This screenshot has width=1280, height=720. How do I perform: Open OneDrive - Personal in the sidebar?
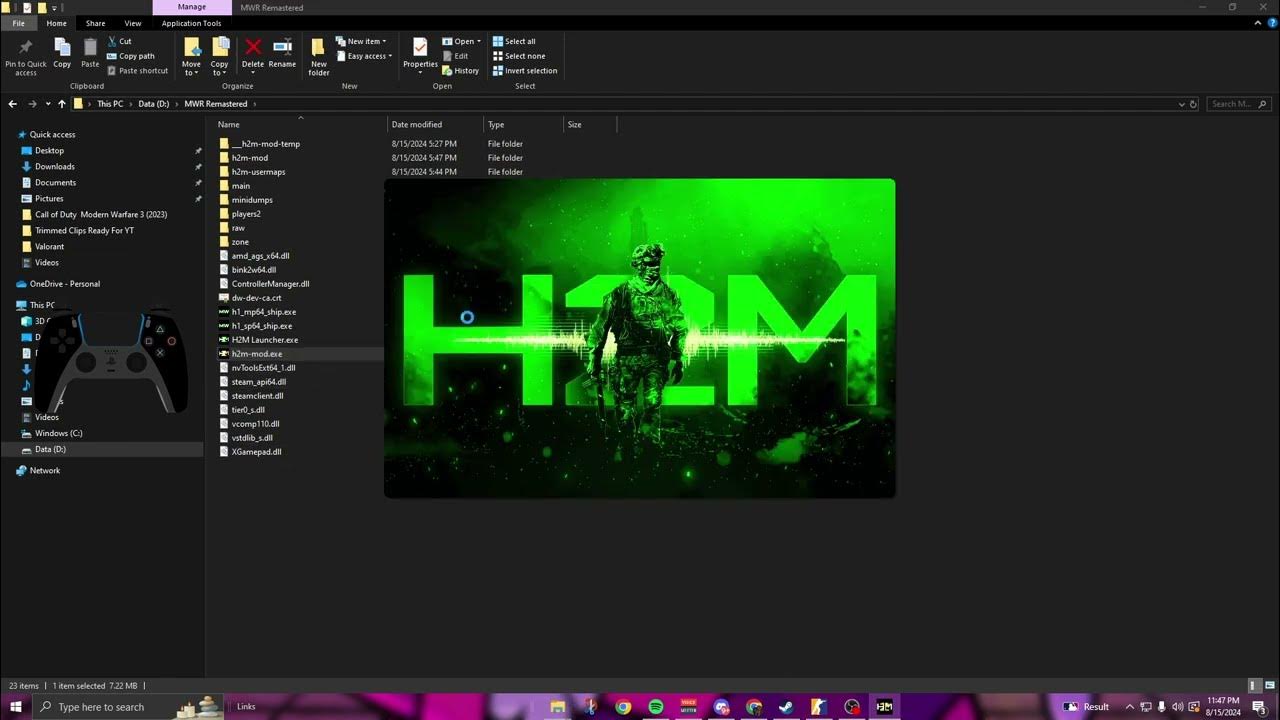click(x=64, y=284)
